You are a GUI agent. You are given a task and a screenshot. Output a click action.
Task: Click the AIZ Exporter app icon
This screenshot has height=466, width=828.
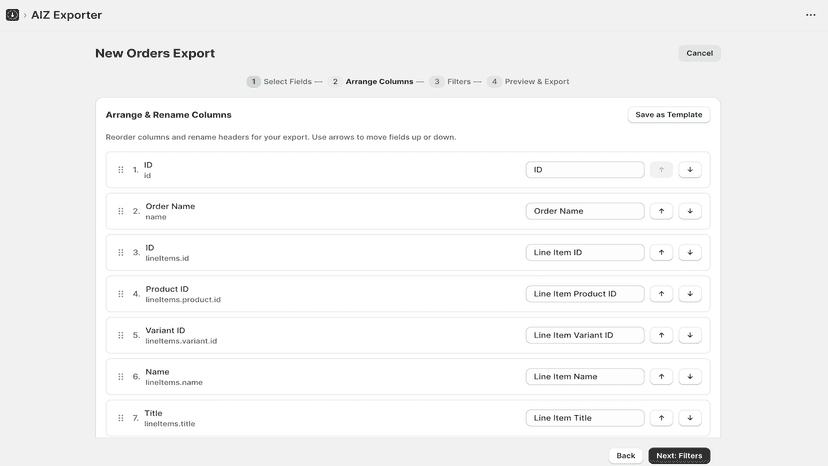pyautogui.click(x=12, y=15)
